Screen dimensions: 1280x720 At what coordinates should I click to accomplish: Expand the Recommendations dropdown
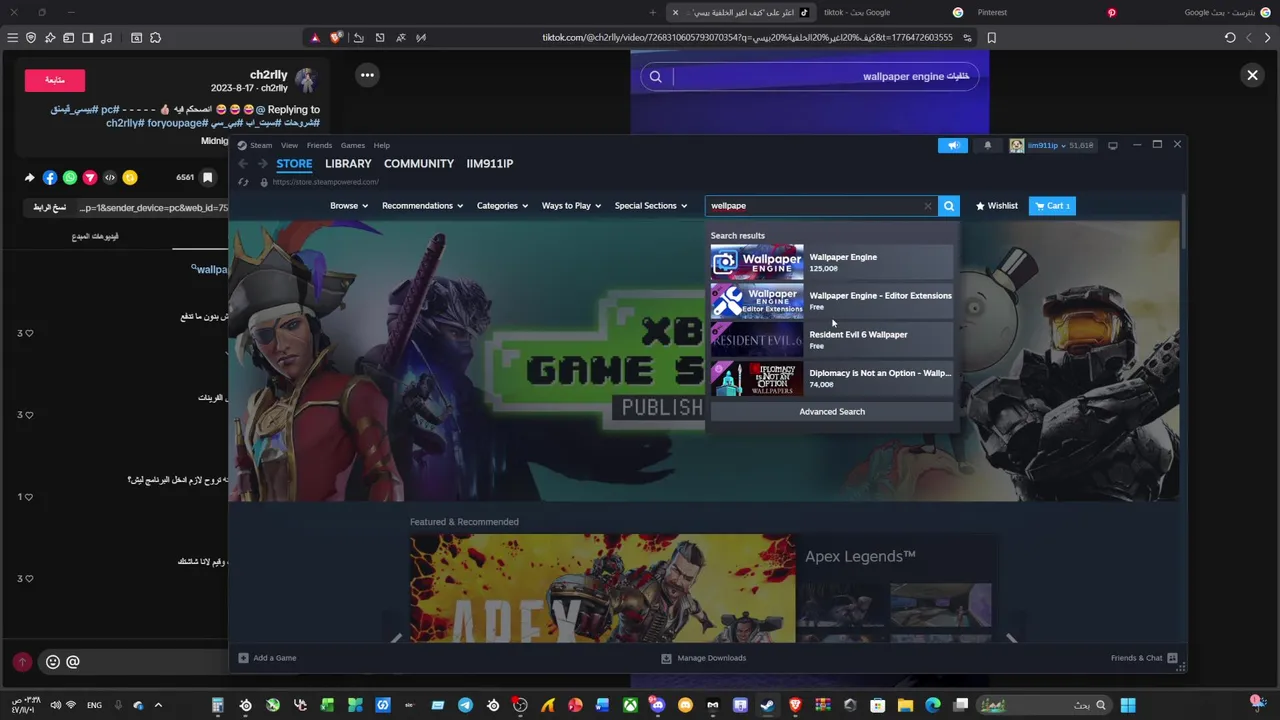pyautogui.click(x=422, y=206)
